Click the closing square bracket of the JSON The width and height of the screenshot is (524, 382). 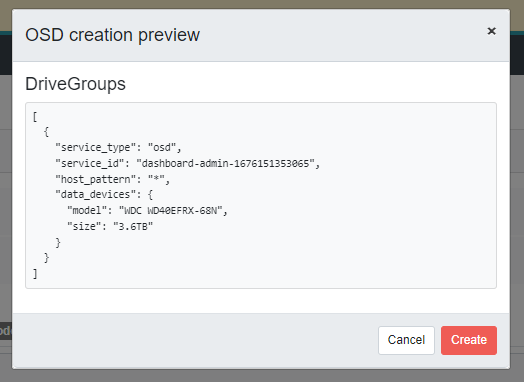[x=35, y=274]
